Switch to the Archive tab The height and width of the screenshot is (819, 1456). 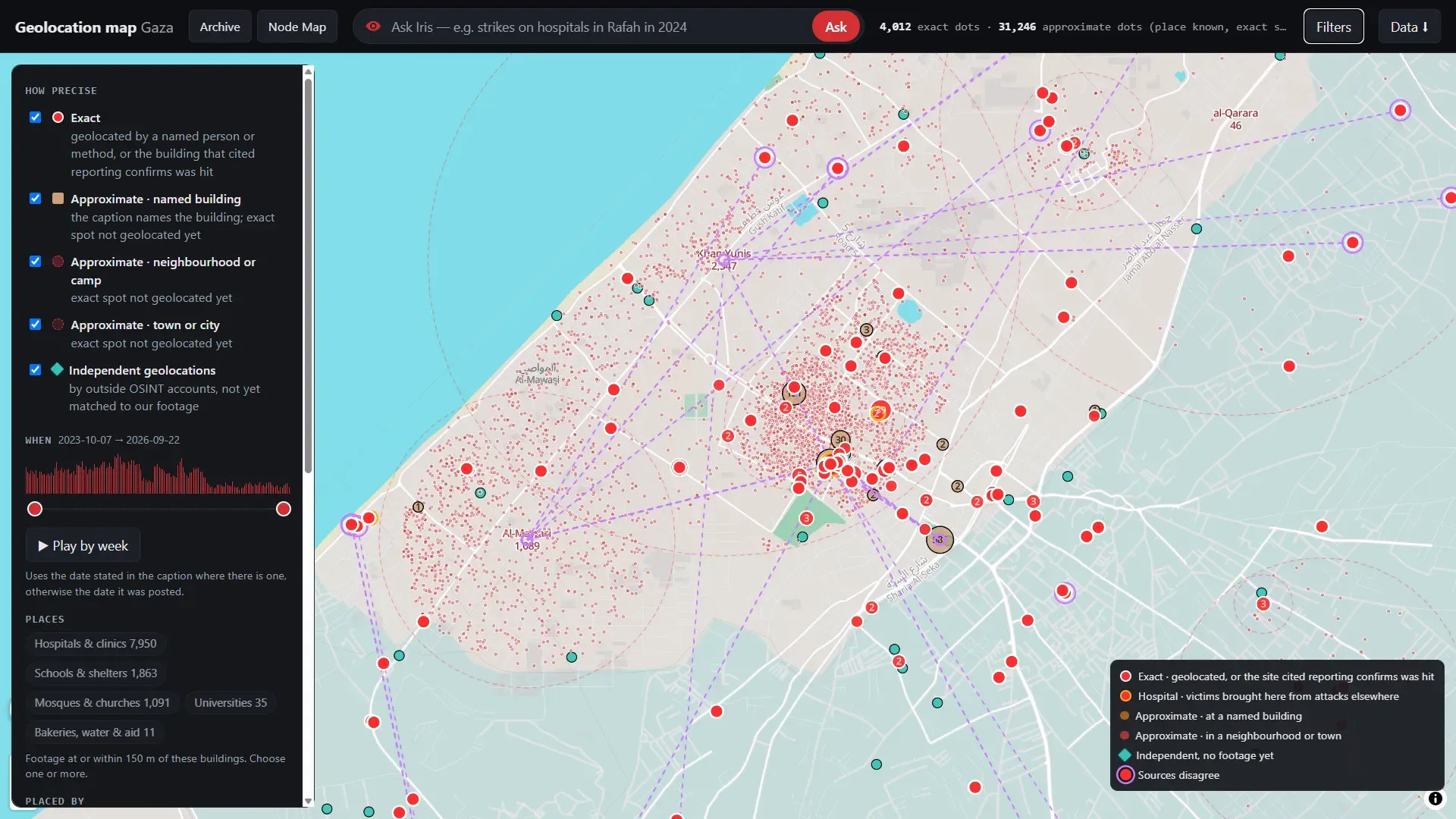point(220,27)
